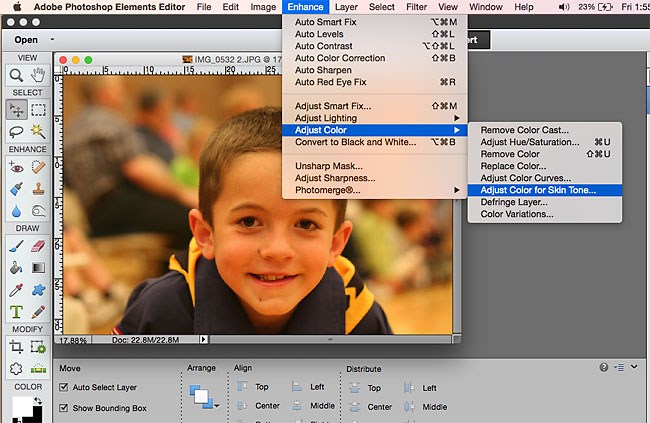
Task: Select the Eraser tool
Action: 38,246
